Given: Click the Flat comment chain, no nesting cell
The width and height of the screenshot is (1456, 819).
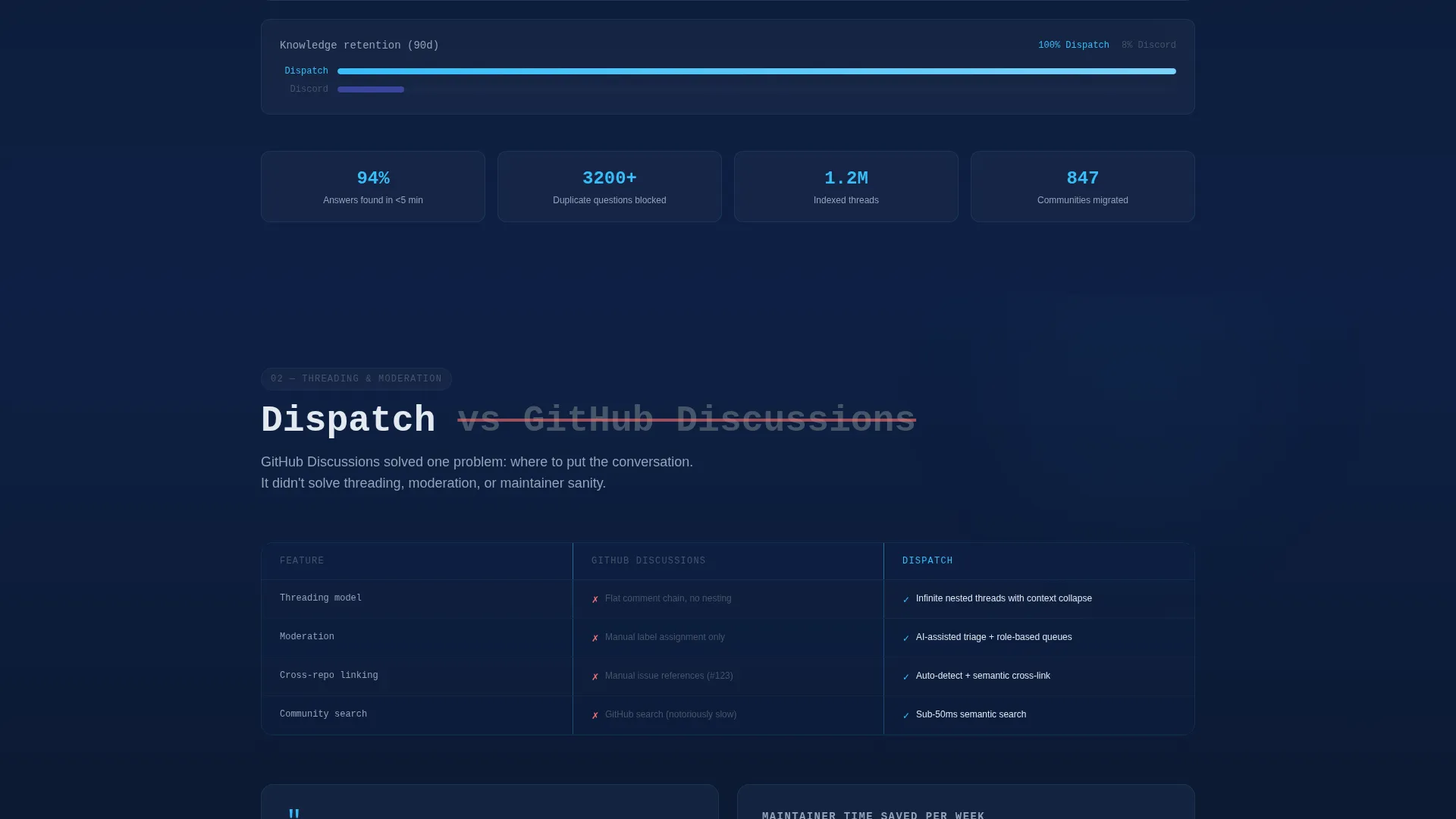Looking at the screenshot, I should click(x=668, y=598).
